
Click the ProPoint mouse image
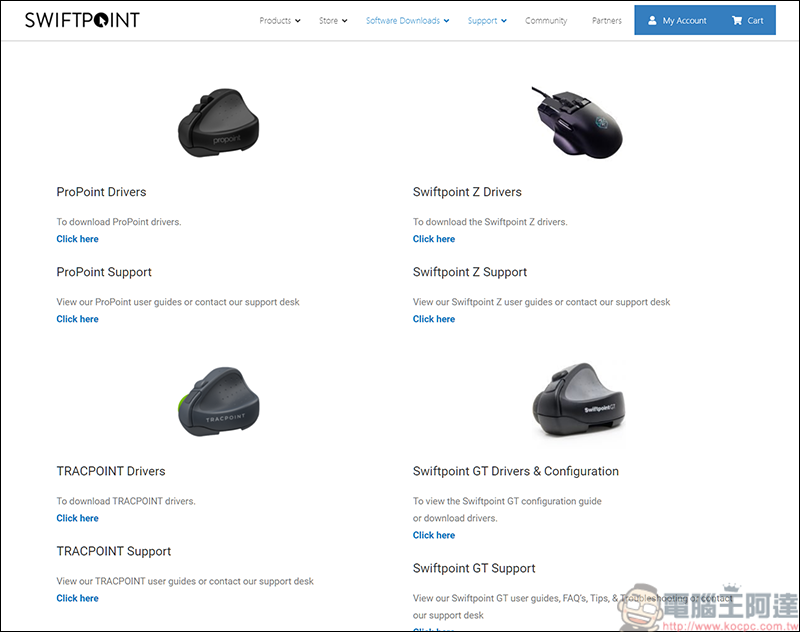[x=218, y=123]
